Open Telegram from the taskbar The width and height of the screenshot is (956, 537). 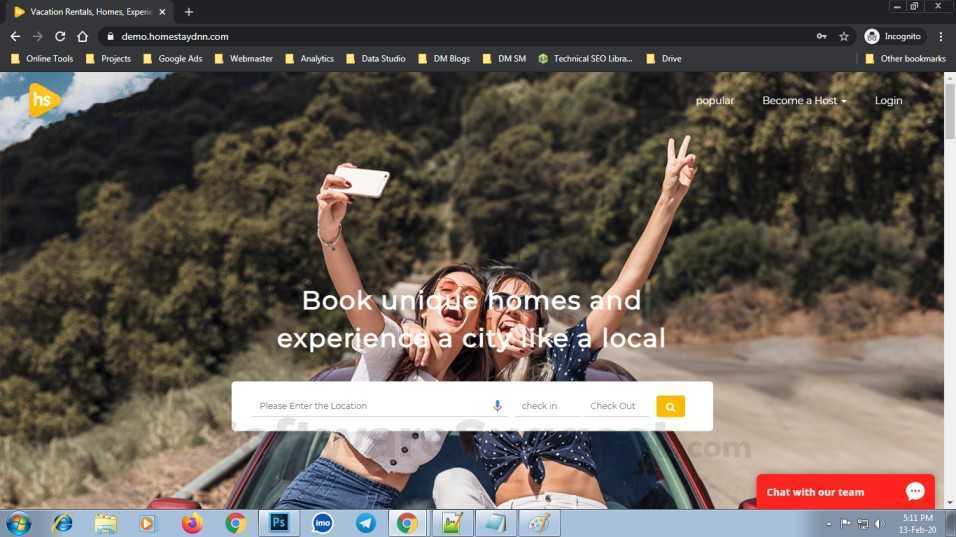[366, 523]
